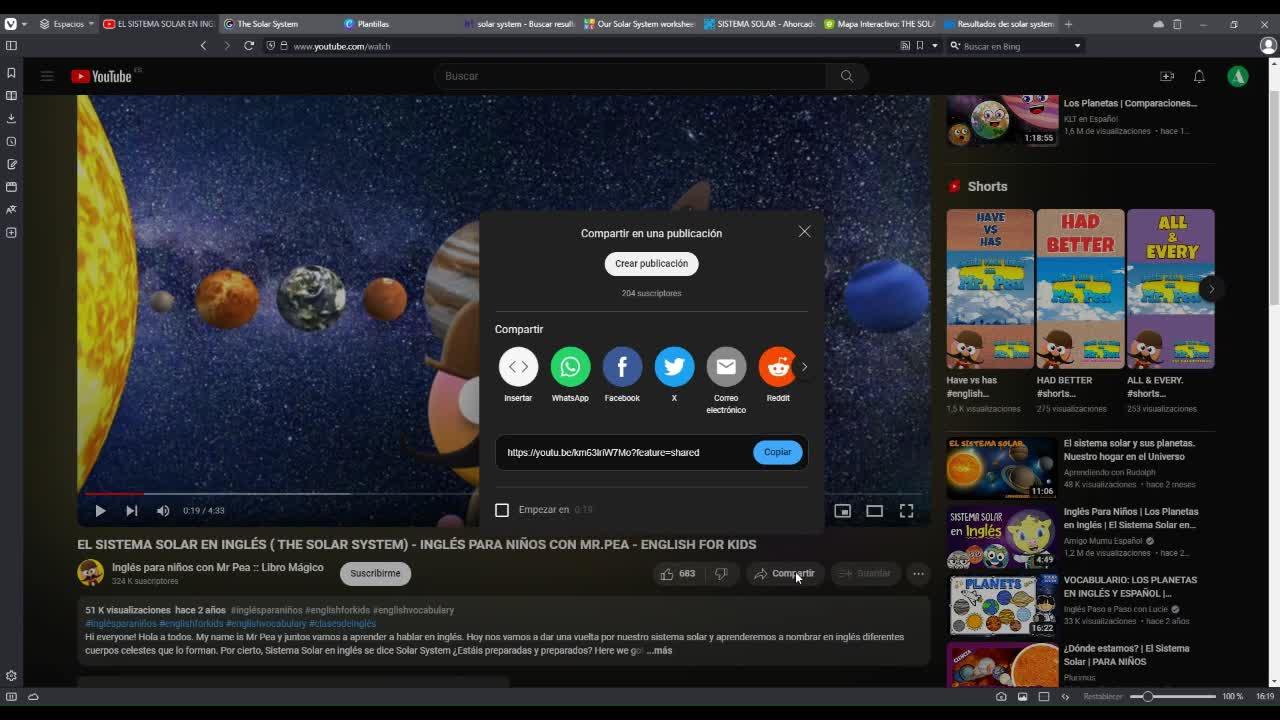
Task: Switch to Resultados de: solar system tab
Action: tap(998, 24)
